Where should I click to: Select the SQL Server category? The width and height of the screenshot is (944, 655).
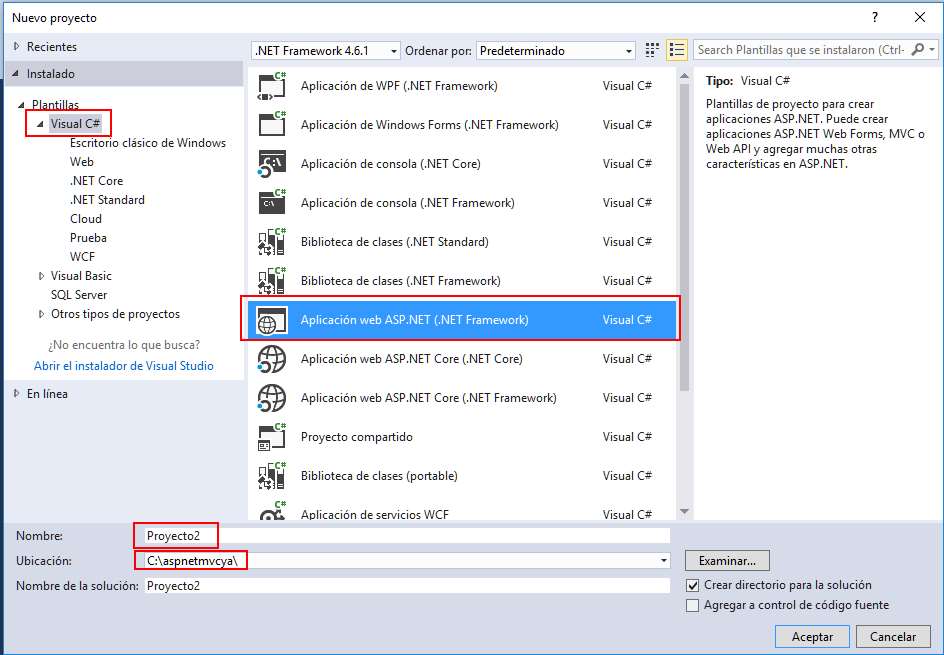tap(79, 295)
